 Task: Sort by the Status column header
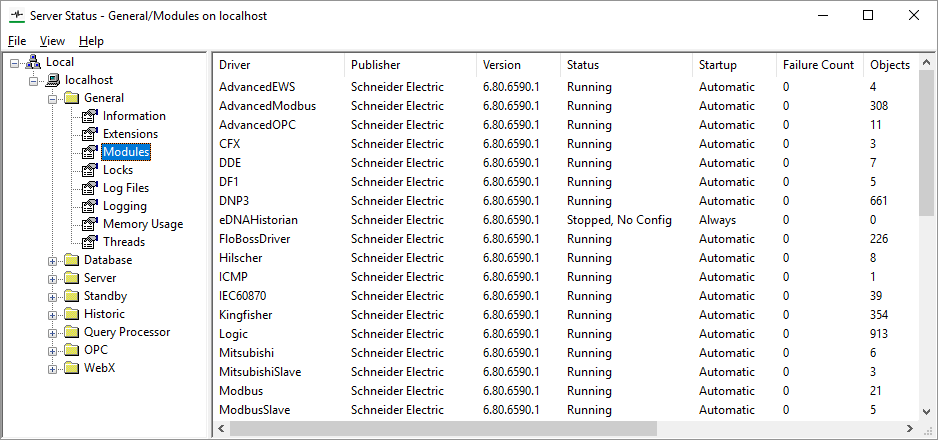tap(626, 65)
